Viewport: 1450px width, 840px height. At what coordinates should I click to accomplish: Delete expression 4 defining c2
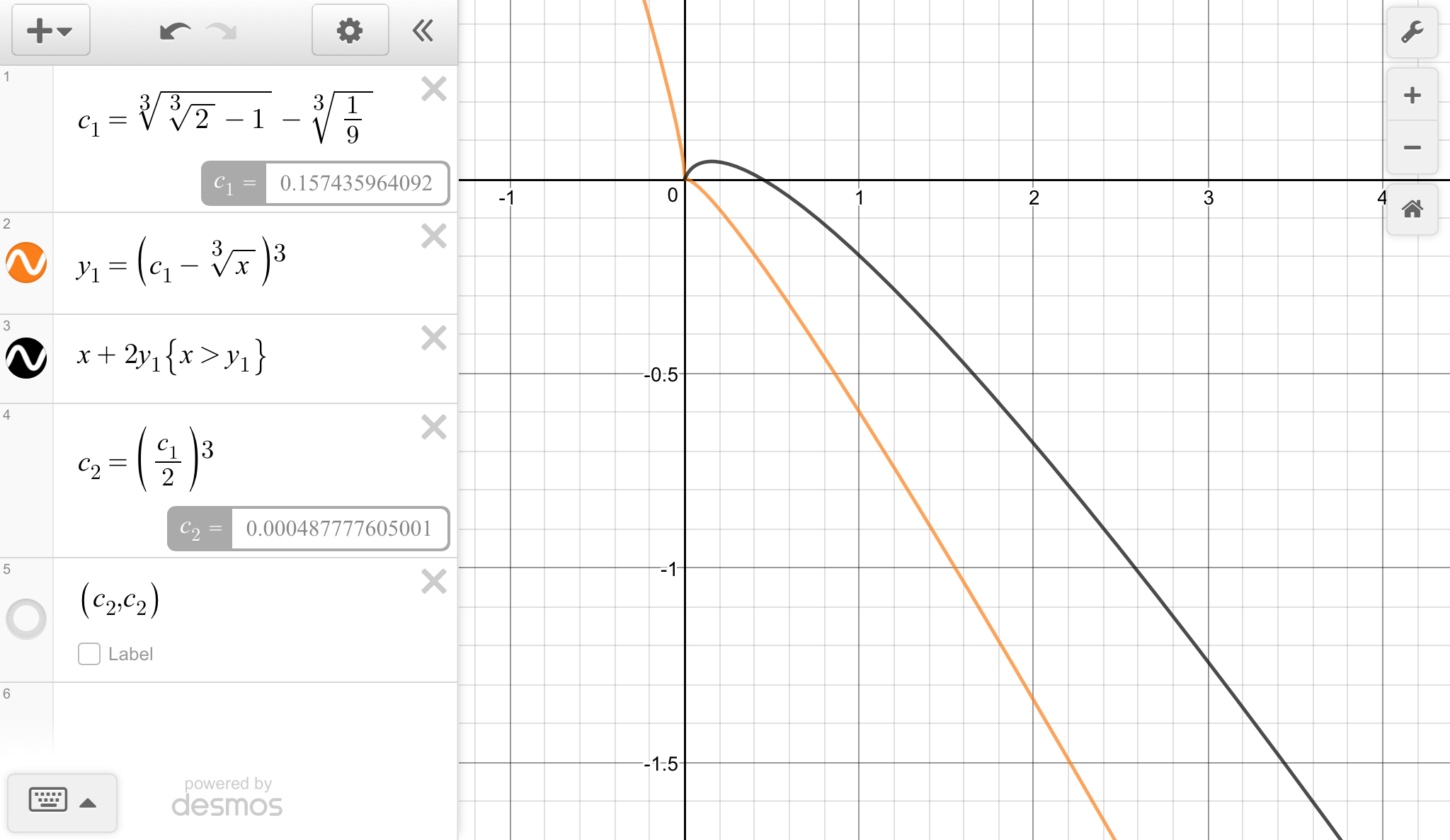[433, 427]
